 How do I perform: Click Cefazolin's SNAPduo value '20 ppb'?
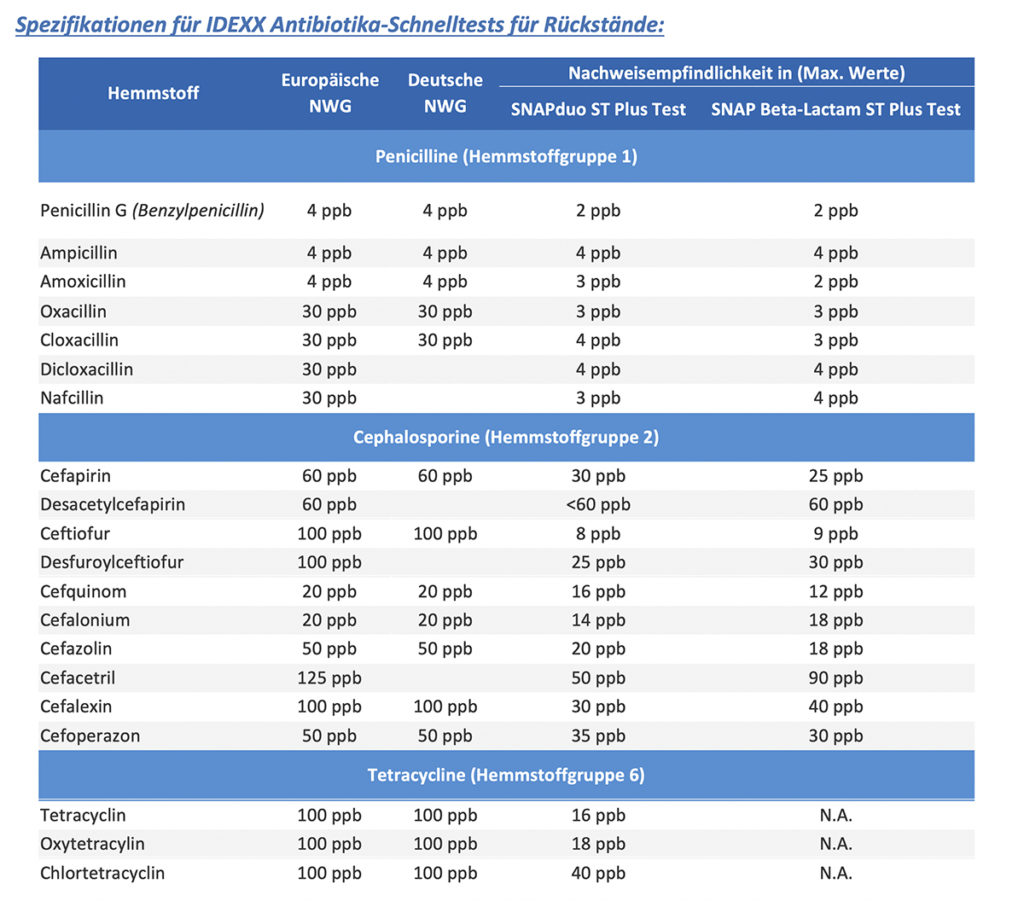pyautogui.click(x=598, y=648)
